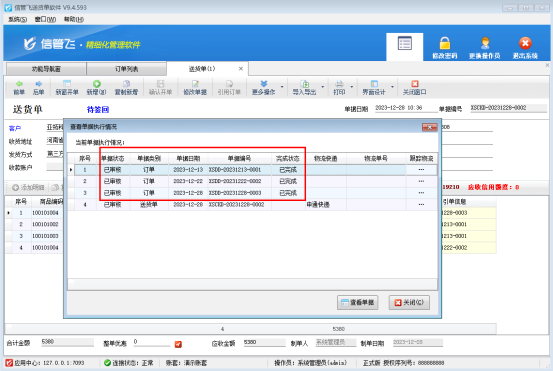
Task: Click 更换操作员 user icon in header
Action: click(x=485, y=43)
